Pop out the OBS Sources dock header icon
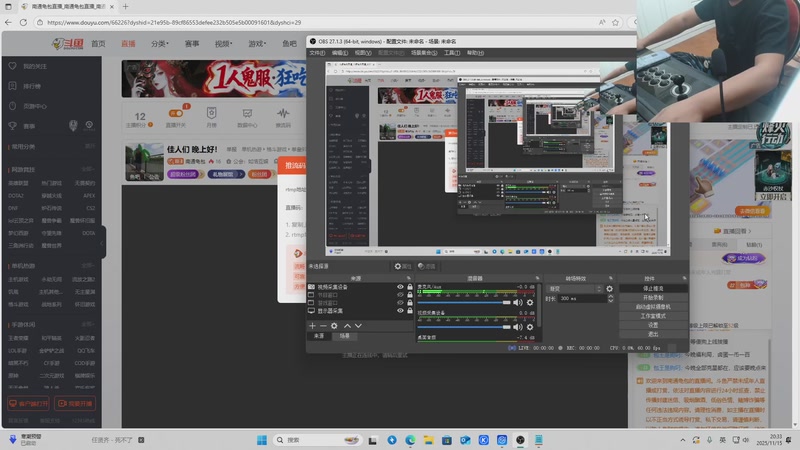Viewport: 800px width, 450px height. pos(409,279)
